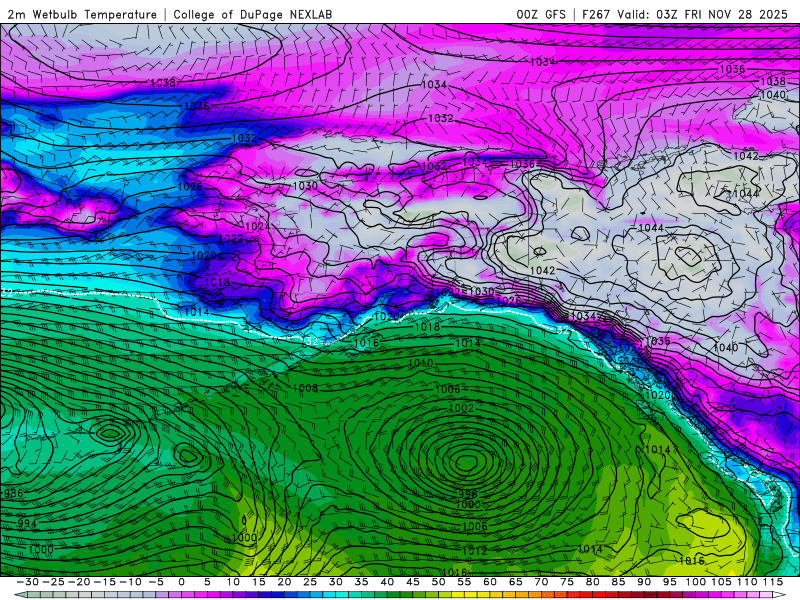Click the -15 value on the color scale

[x=104, y=582]
